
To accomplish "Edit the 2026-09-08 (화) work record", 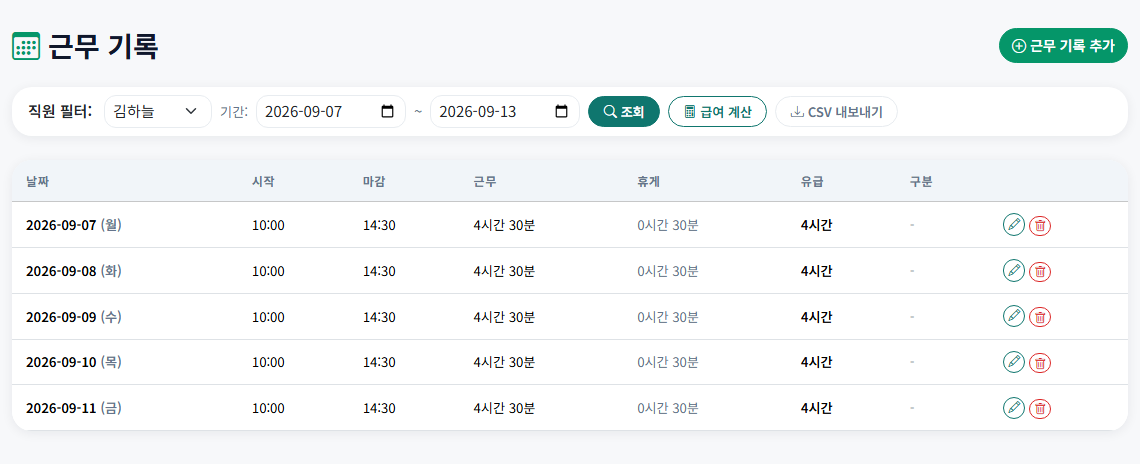I will click(x=1013, y=271).
